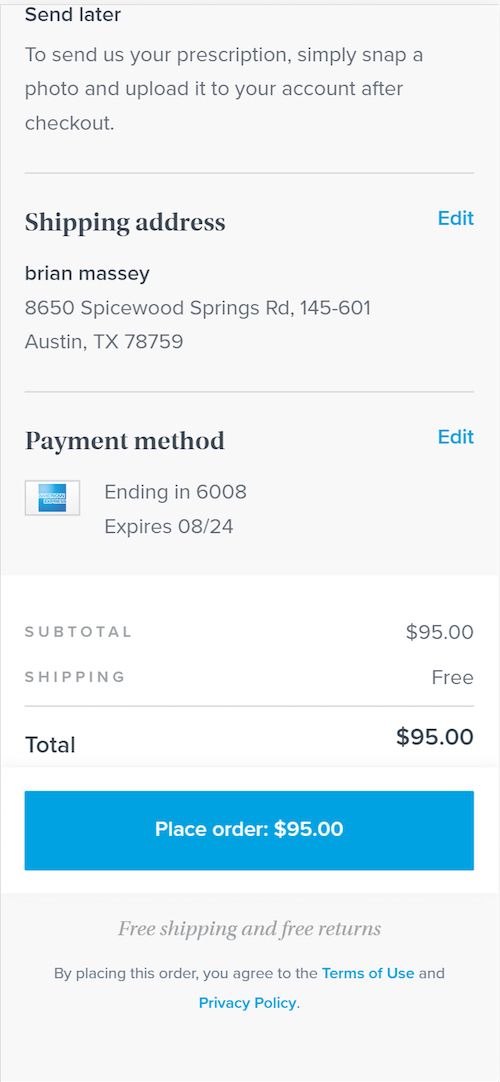This screenshot has height=1082, width=500.
Task: Click the name brian massey
Action: pyautogui.click(x=87, y=273)
